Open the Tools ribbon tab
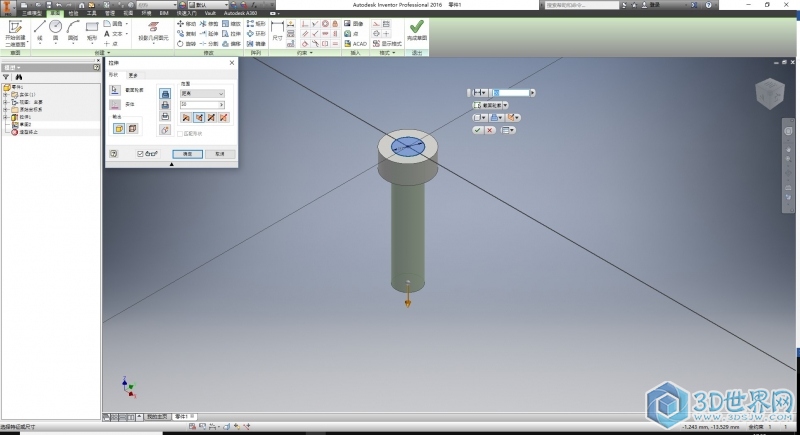 (x=91, y=13)
